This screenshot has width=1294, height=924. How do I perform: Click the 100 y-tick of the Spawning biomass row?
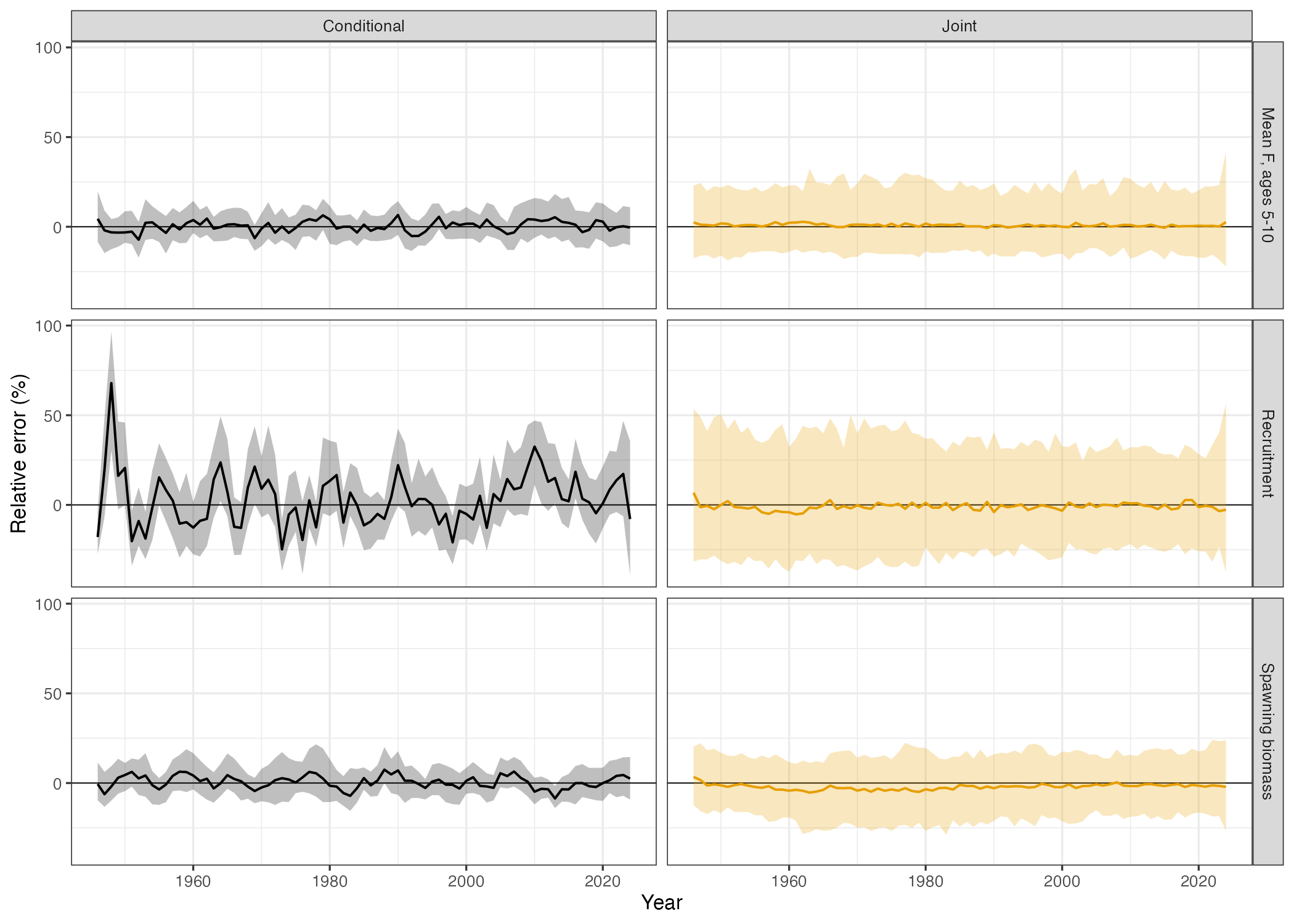(x=49, y=605)
